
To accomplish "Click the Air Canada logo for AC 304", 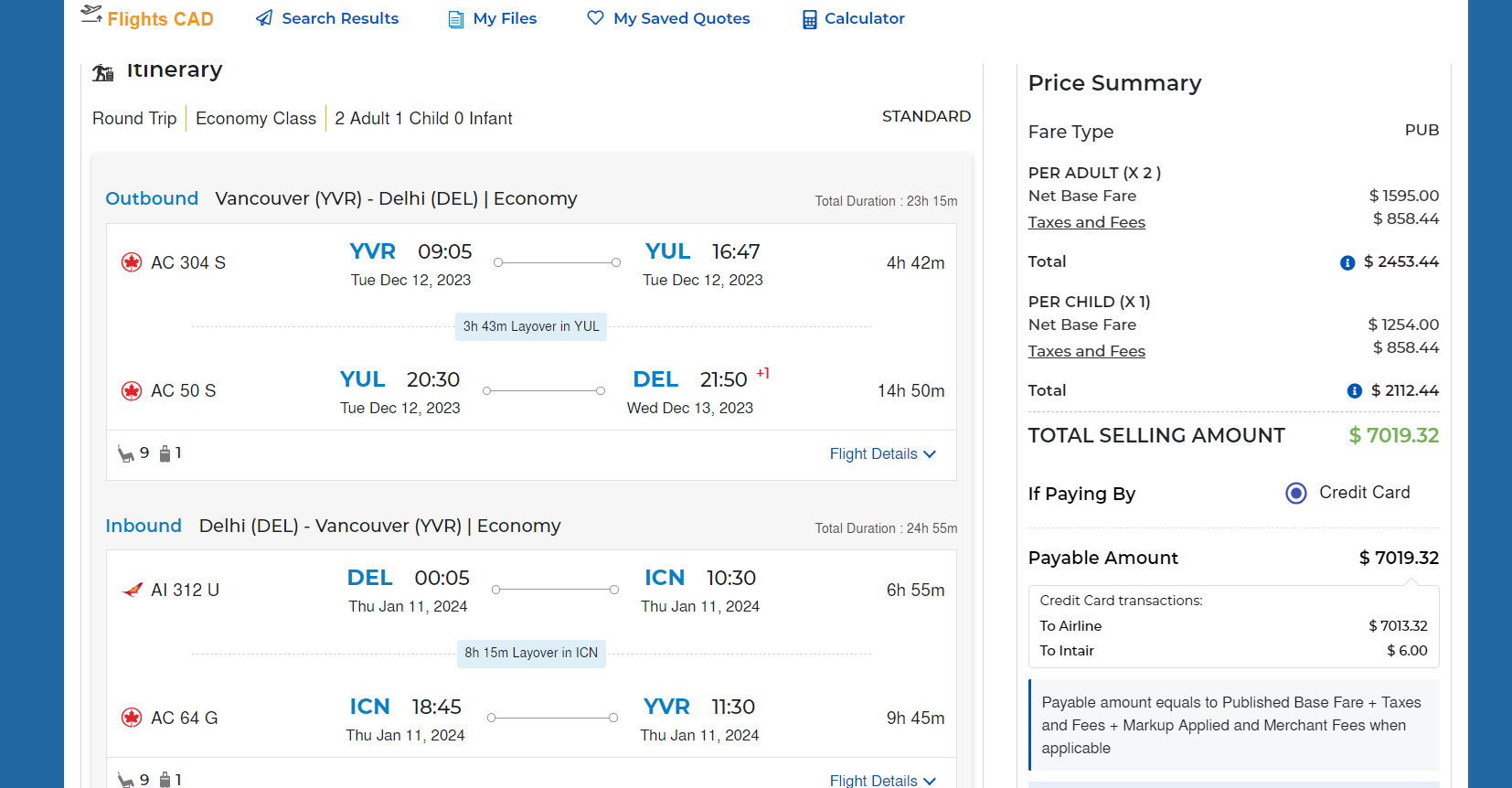I will click(x=132, y=262).
